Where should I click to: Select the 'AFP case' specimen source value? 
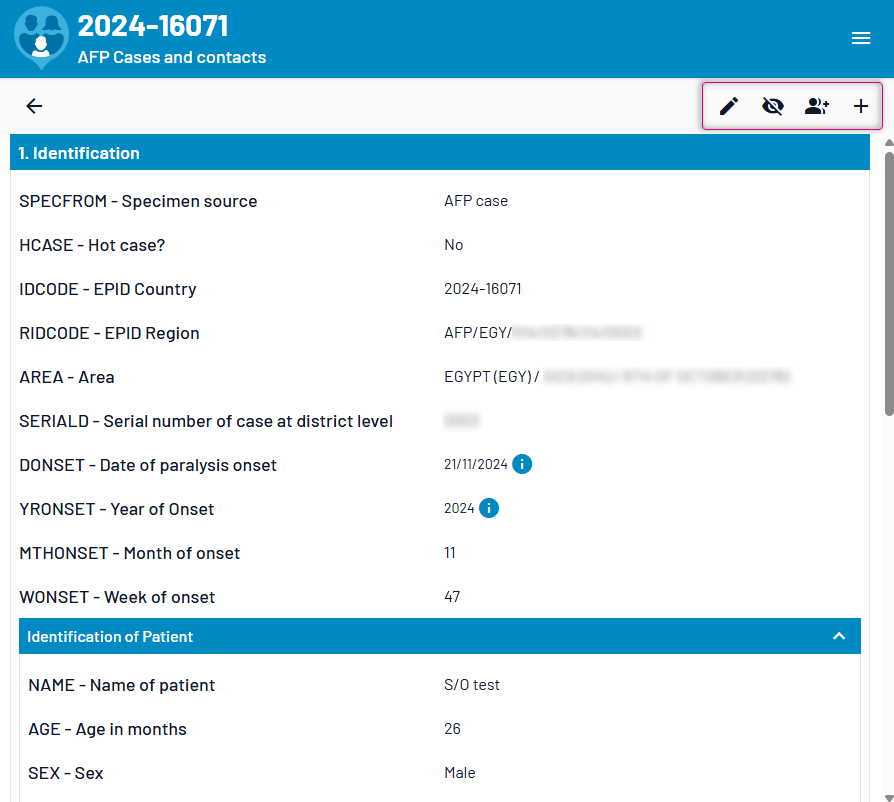click(x=476, y=201)
